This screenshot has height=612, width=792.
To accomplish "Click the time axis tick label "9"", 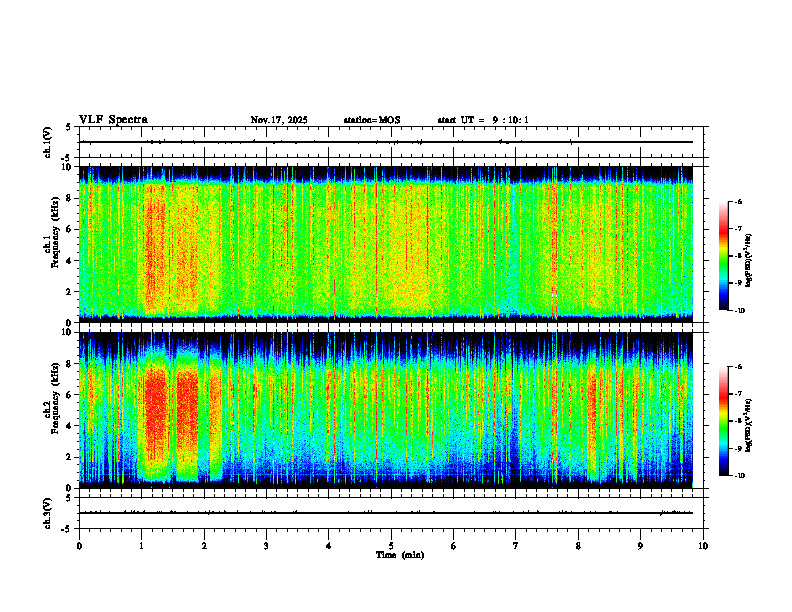I will (640, 546).
